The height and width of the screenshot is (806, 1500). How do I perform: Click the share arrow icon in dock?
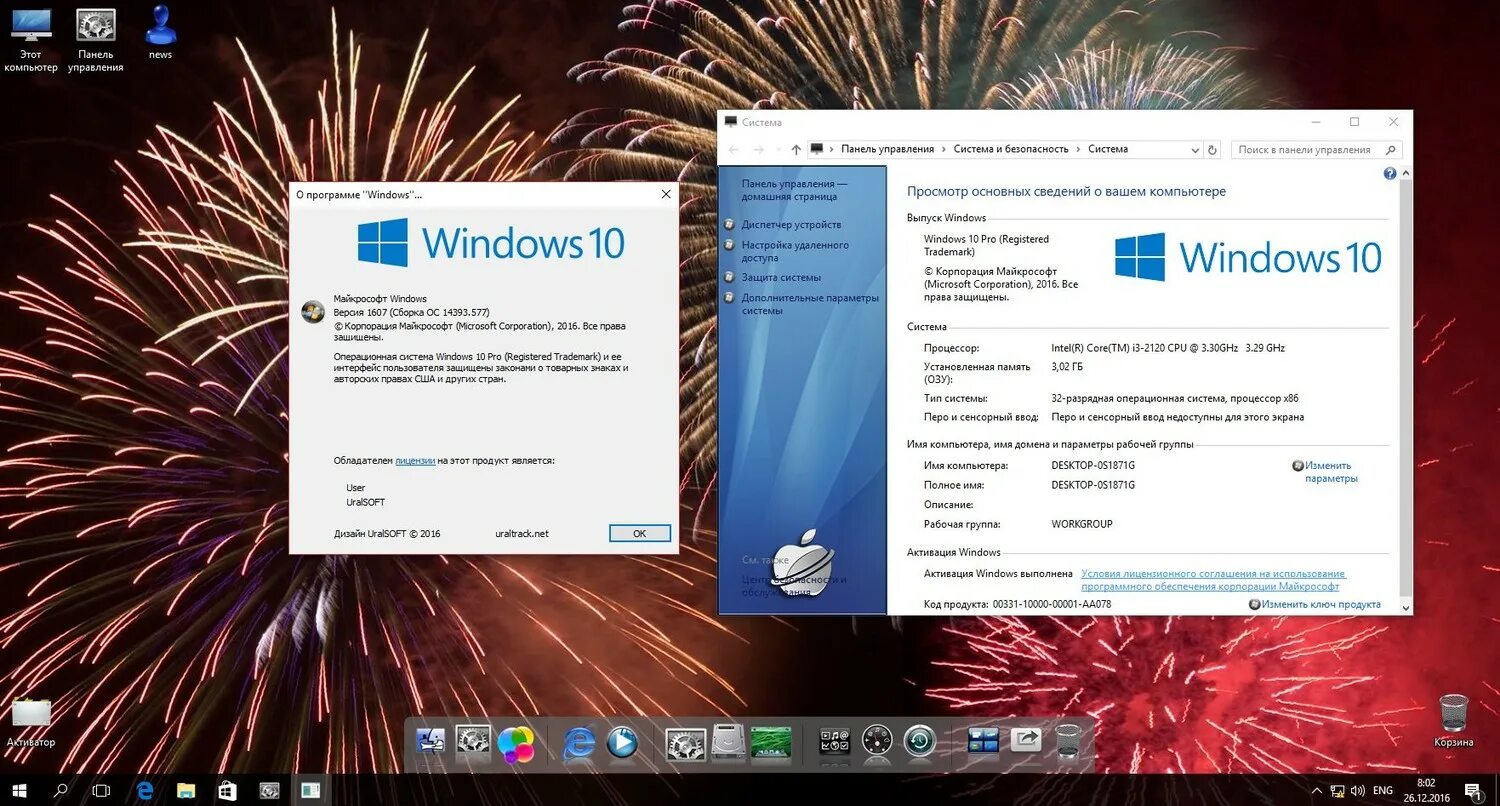[1025, 741]
